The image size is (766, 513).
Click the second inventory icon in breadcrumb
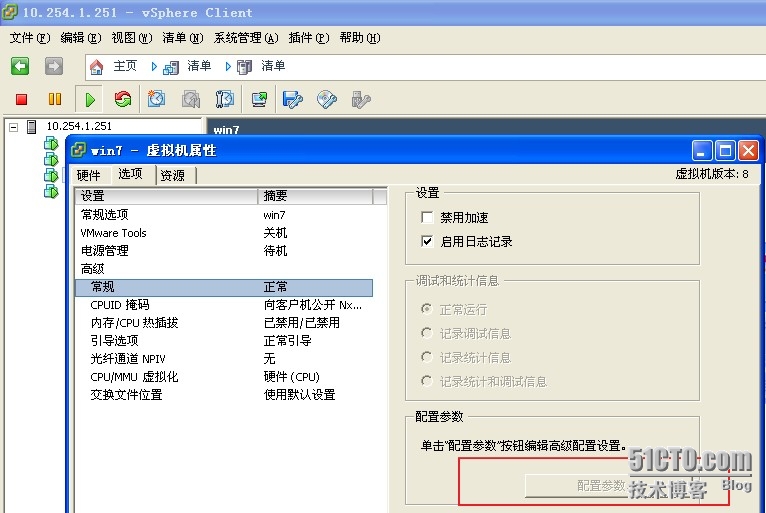(244, 67)
